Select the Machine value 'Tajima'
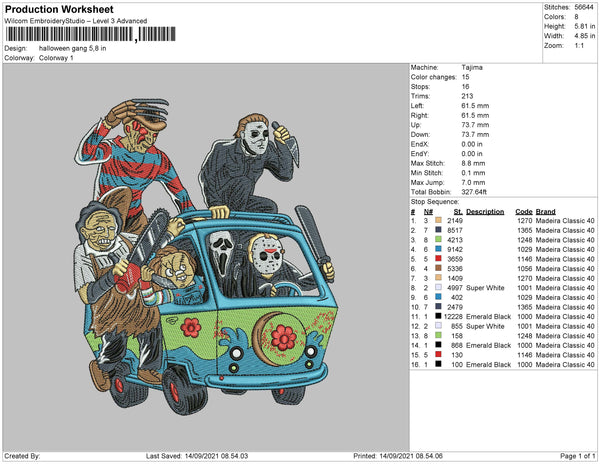This screenshot has width=600, height=464. click(472, 67)
